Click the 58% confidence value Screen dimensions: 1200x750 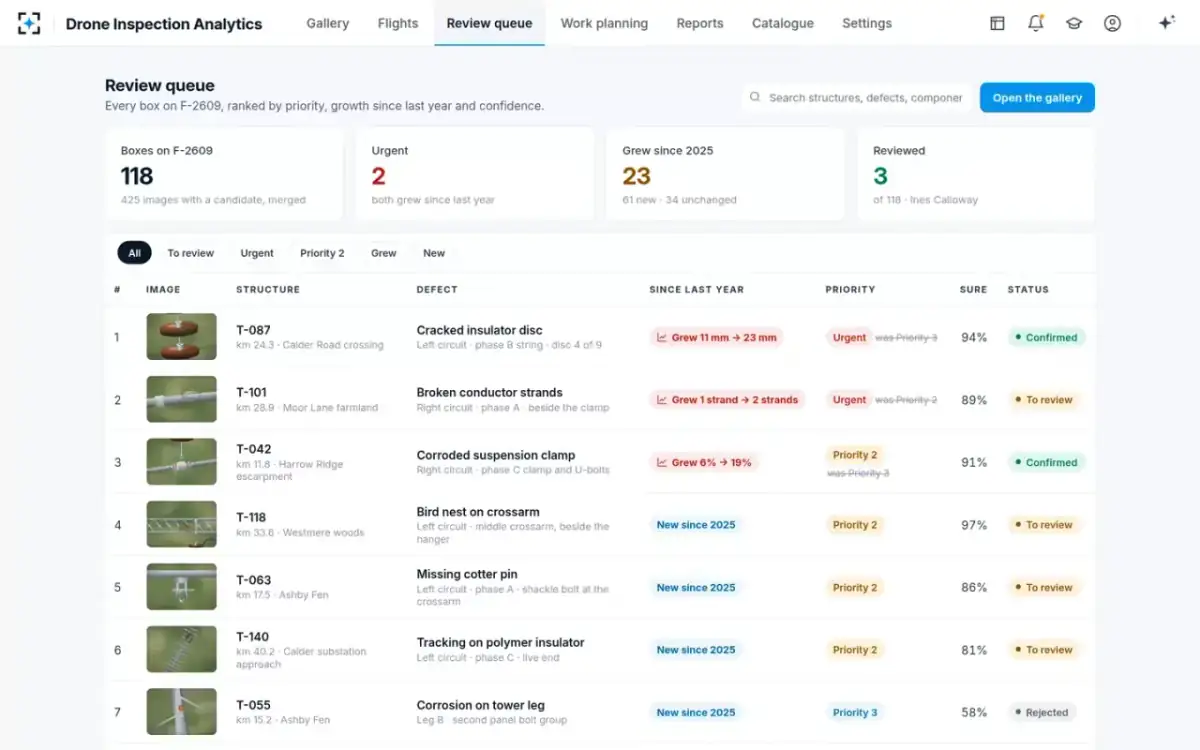[974, 713]
